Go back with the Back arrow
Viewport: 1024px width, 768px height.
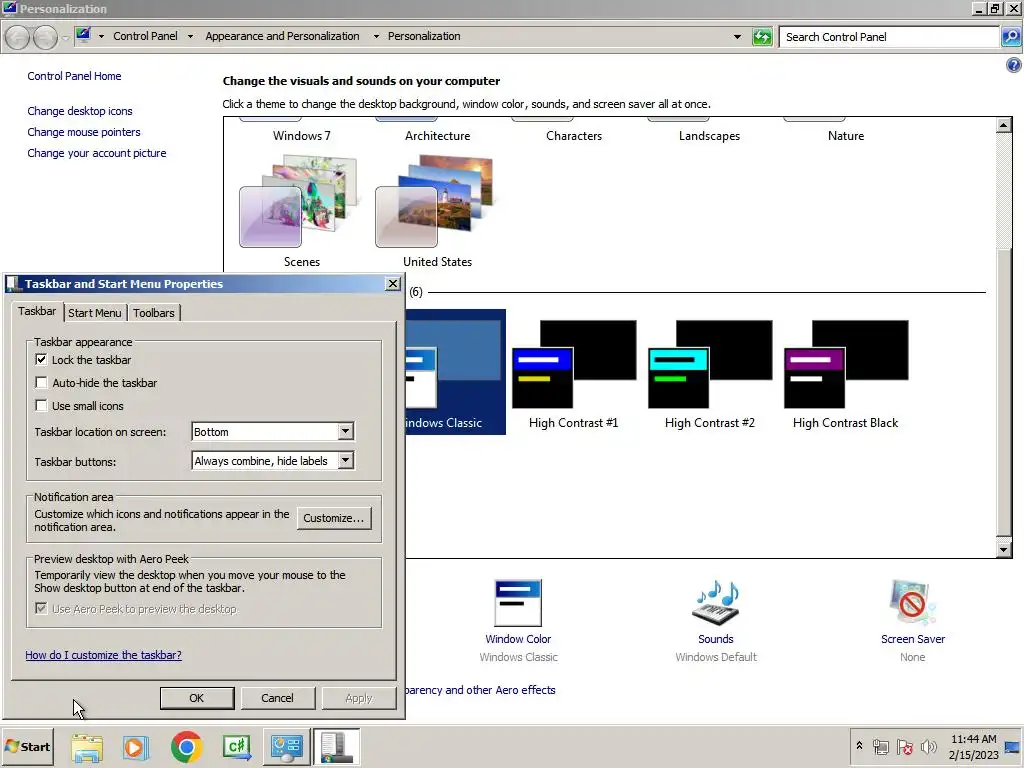tap(18, 37)
